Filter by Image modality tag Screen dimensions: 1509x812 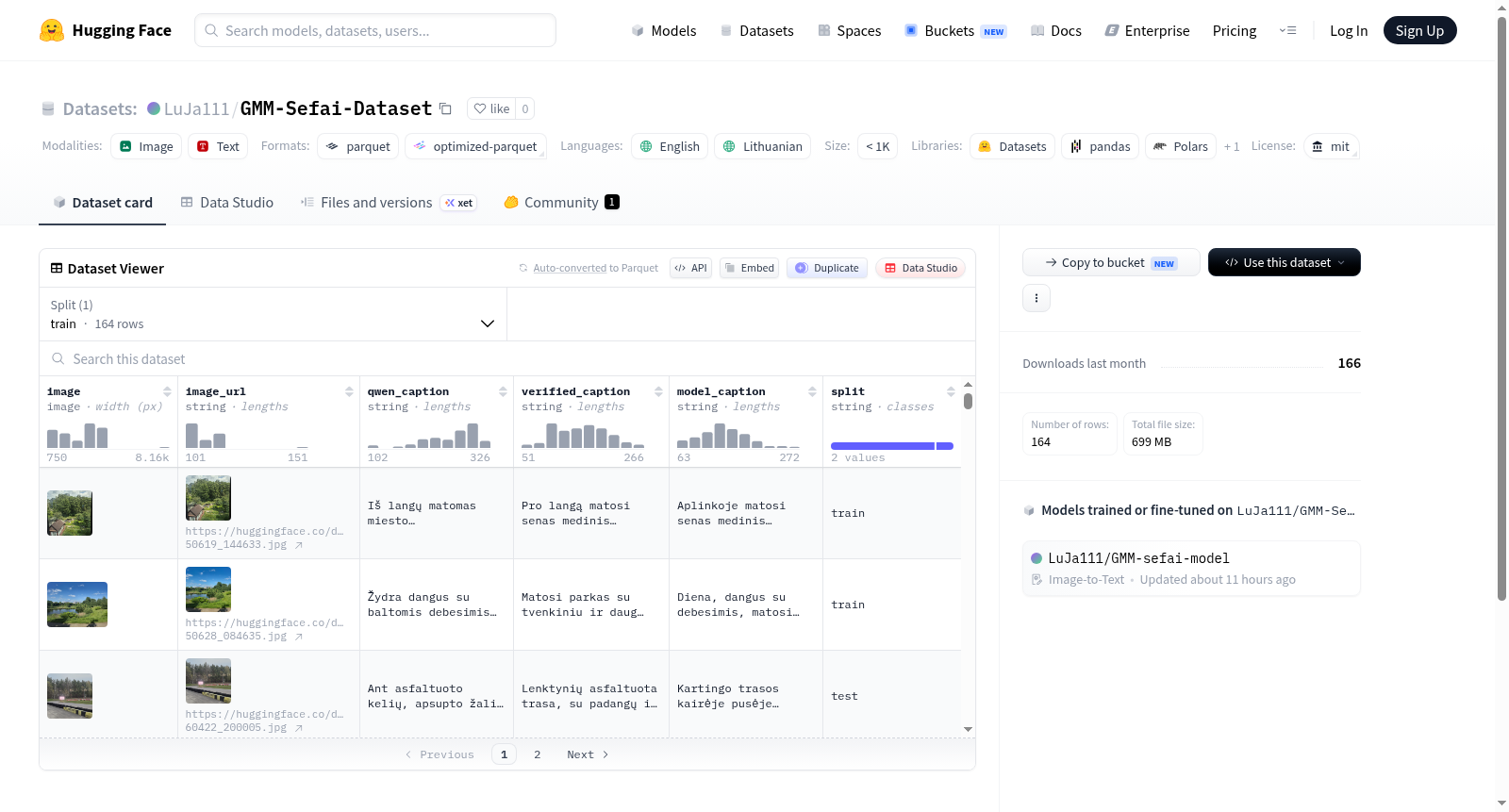146,146
